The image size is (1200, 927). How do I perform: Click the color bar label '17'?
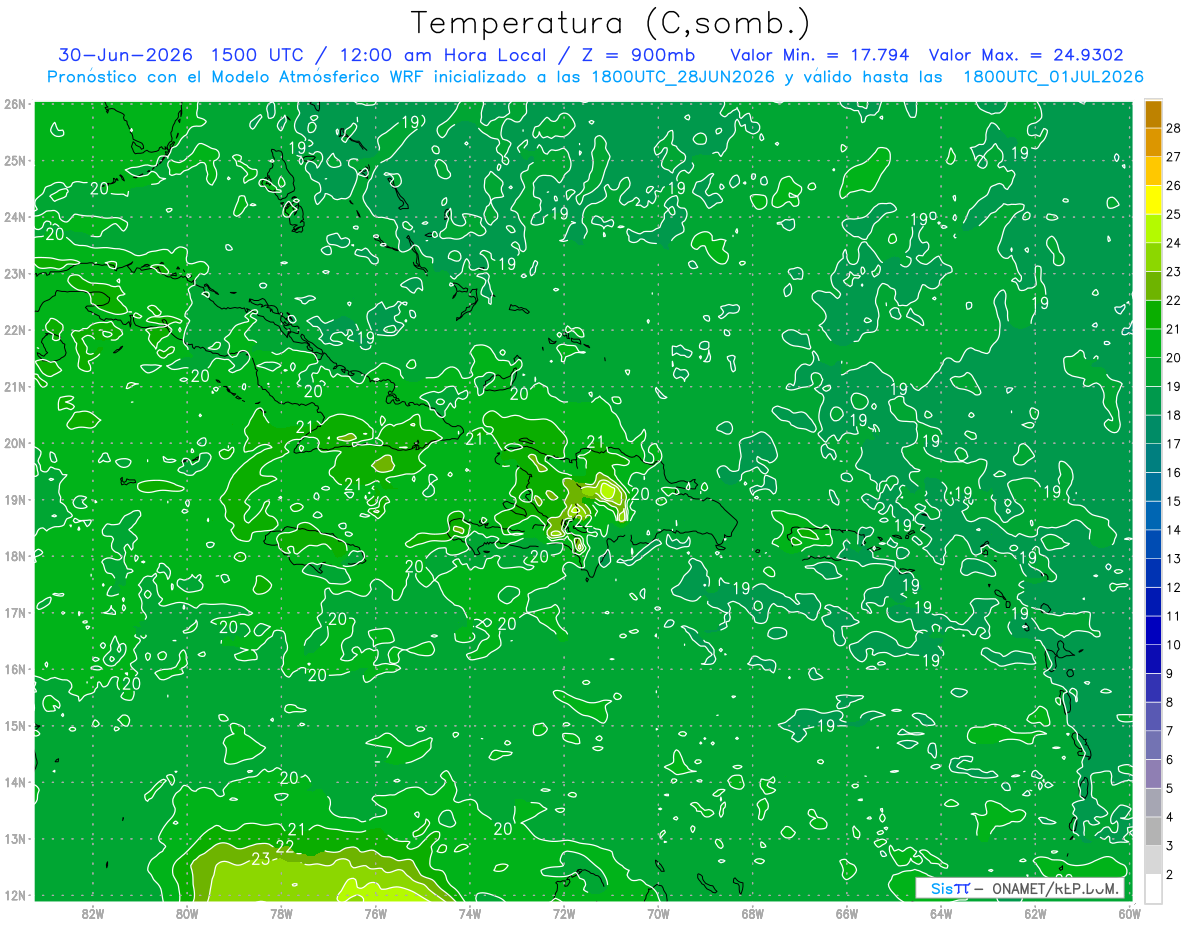tap(1174, 444)
